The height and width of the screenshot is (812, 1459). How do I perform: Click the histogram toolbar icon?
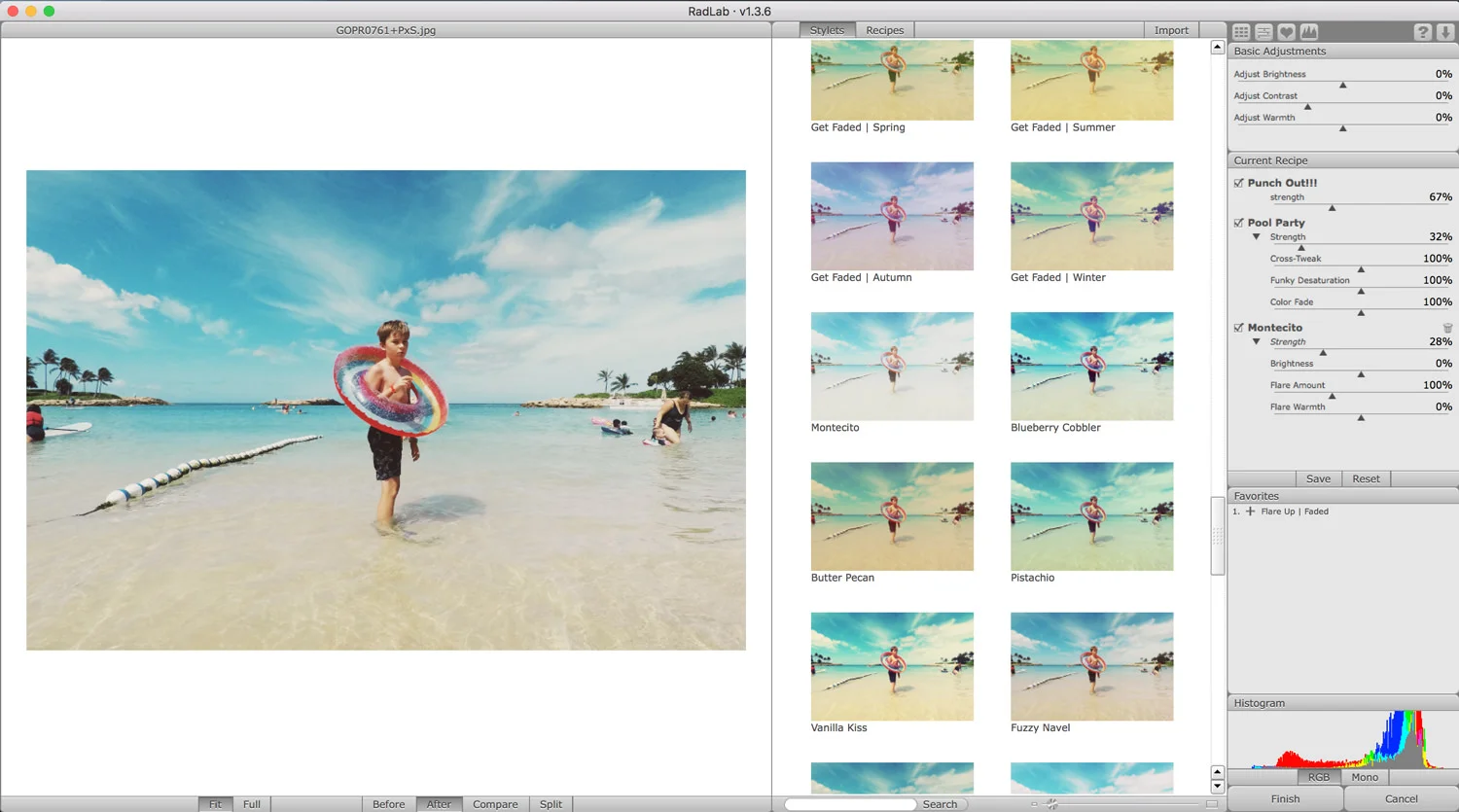click(x=1309, y=32)
